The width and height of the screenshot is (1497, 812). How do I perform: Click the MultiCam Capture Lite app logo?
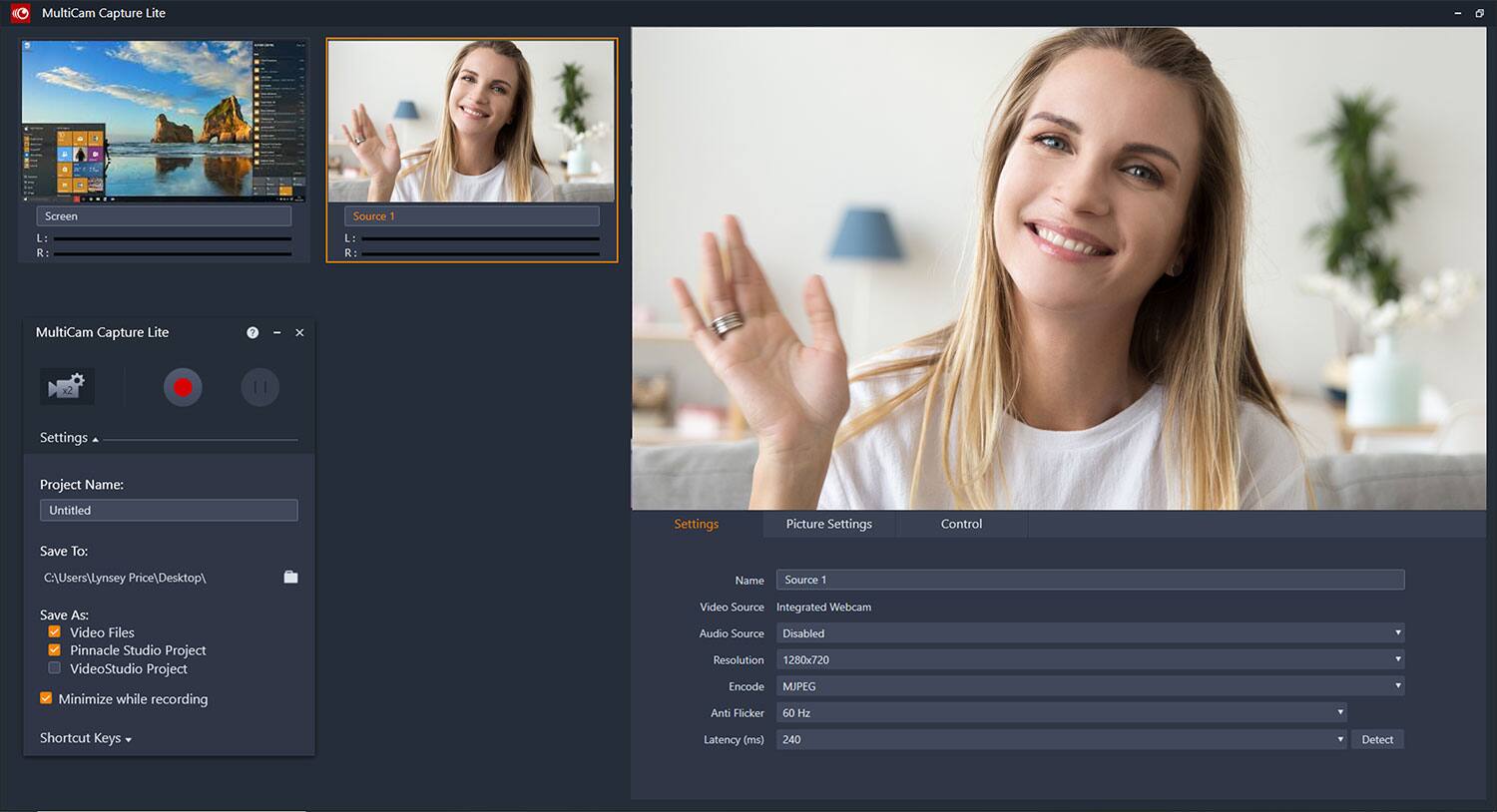coord(20,13)
